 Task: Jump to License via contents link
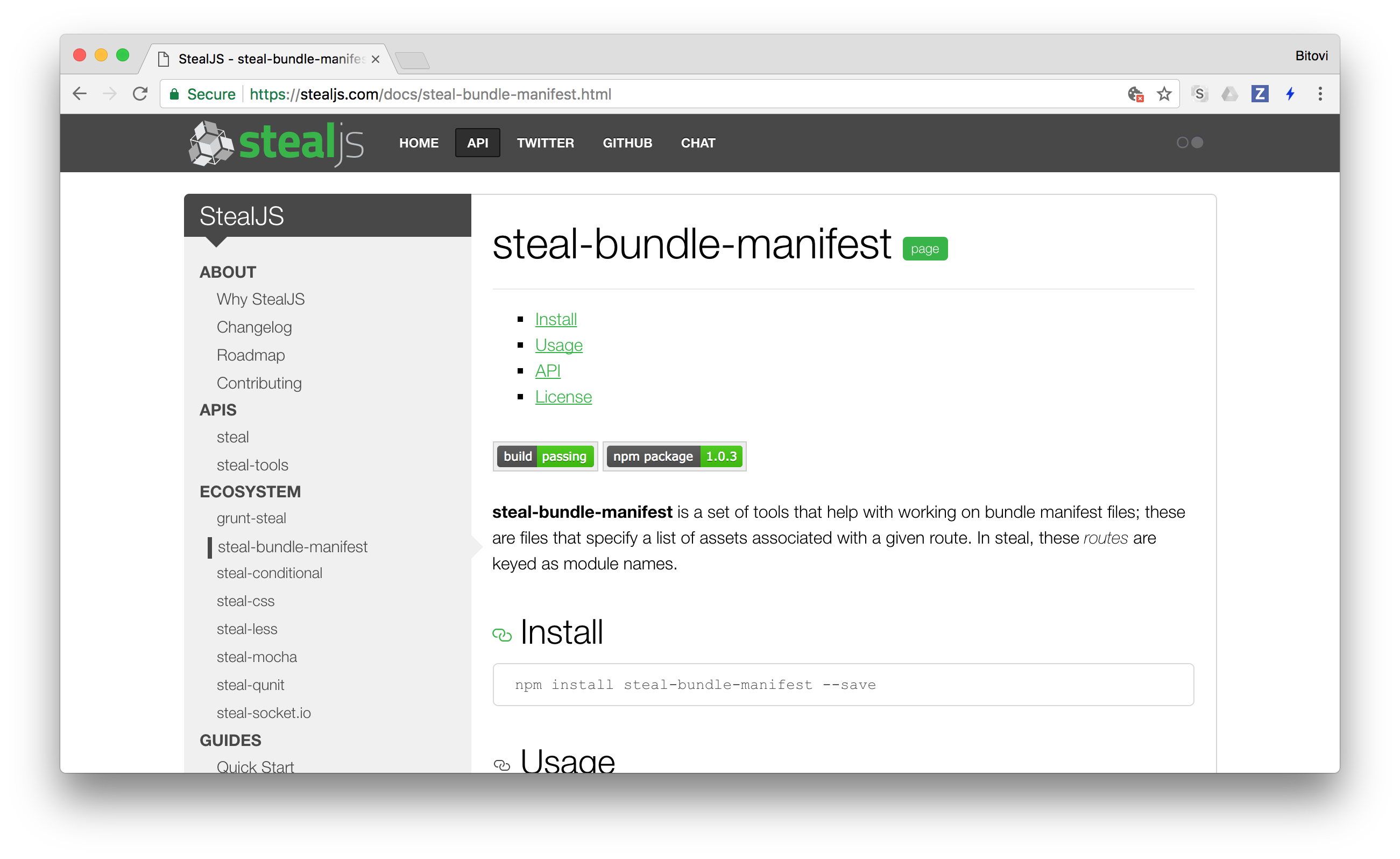[563, 397]
